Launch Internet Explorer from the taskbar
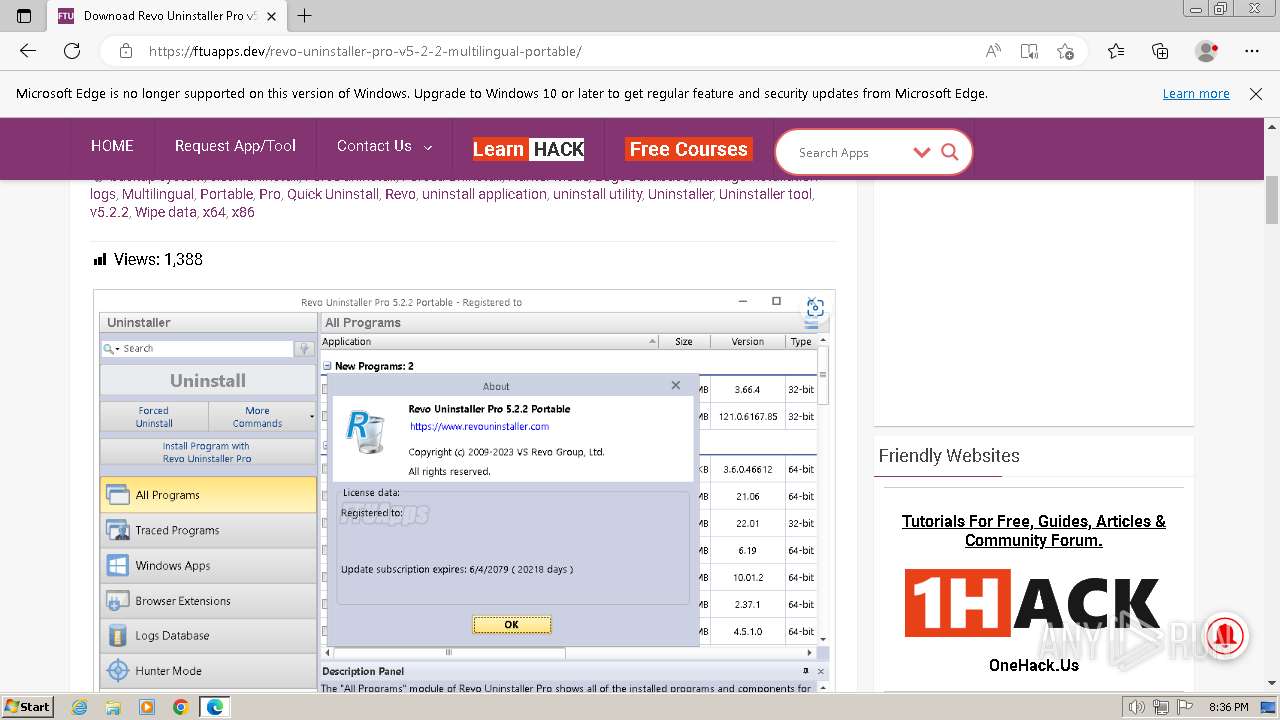Viewport: 1280px width, 720px height. tap(80, 707)
